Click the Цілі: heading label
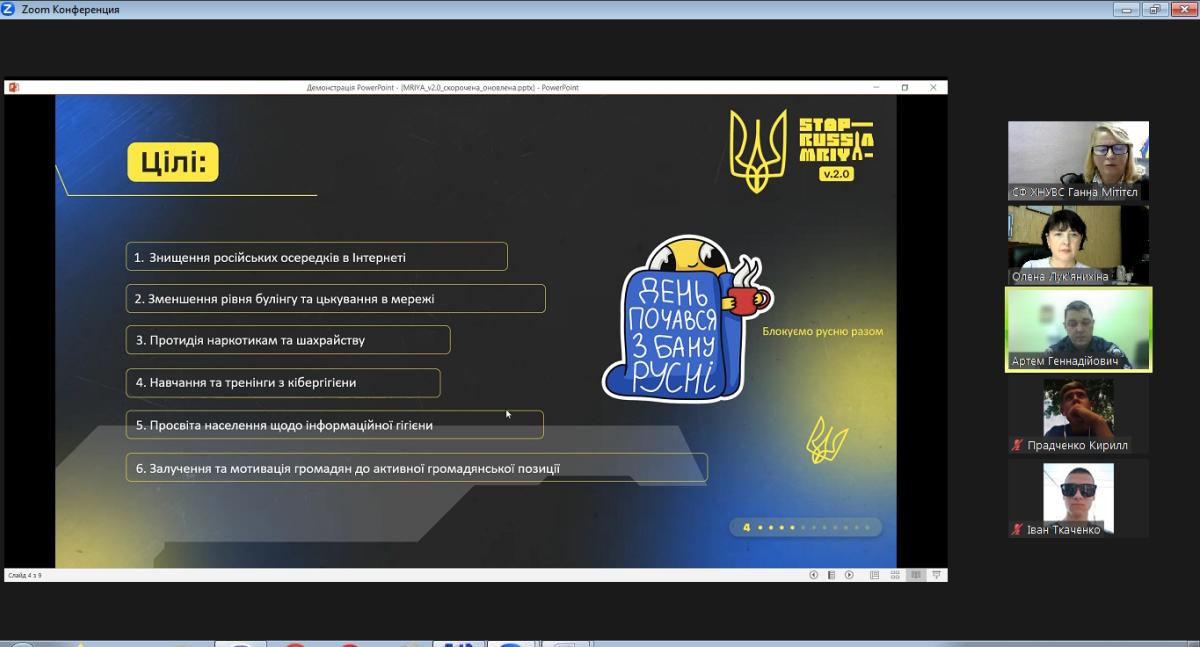The width and height of the screenshot is (1200, 647). tap(173, 162)
